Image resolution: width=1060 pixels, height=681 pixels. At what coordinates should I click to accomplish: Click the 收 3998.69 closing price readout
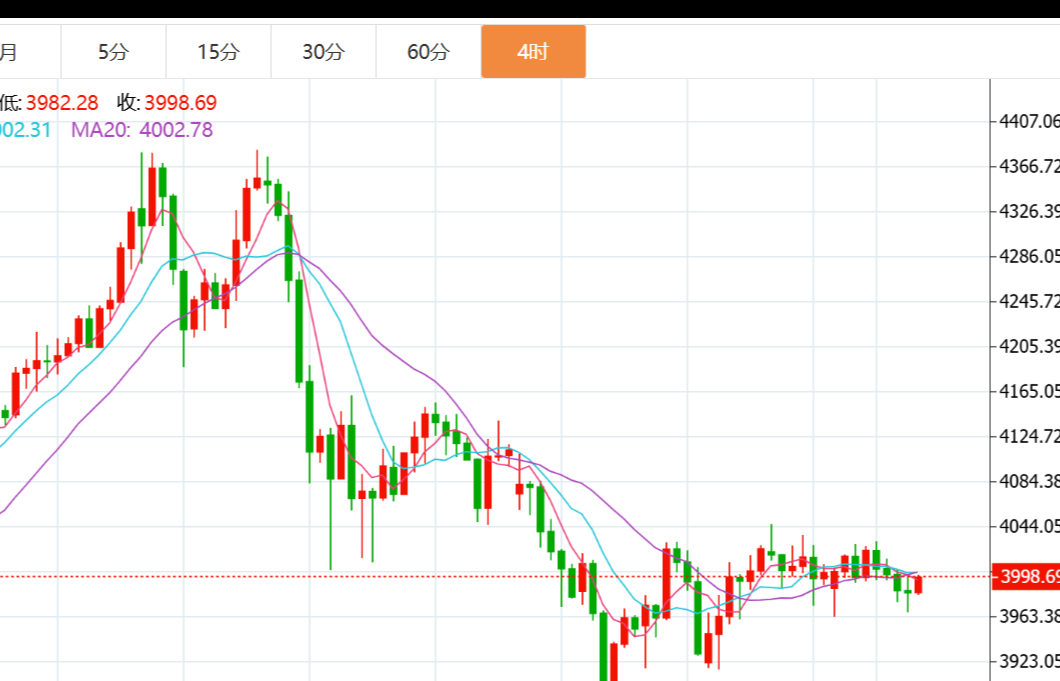click(x=166, y=103)
